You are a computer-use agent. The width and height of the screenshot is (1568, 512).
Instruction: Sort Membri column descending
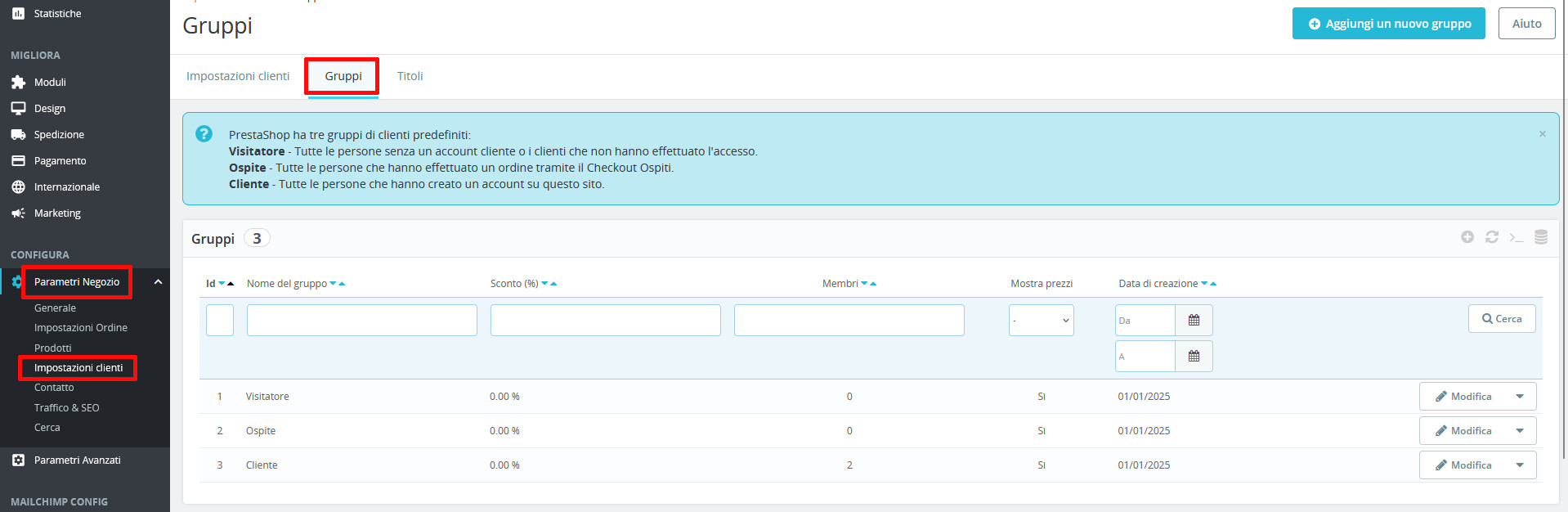[x=864, y=284]
